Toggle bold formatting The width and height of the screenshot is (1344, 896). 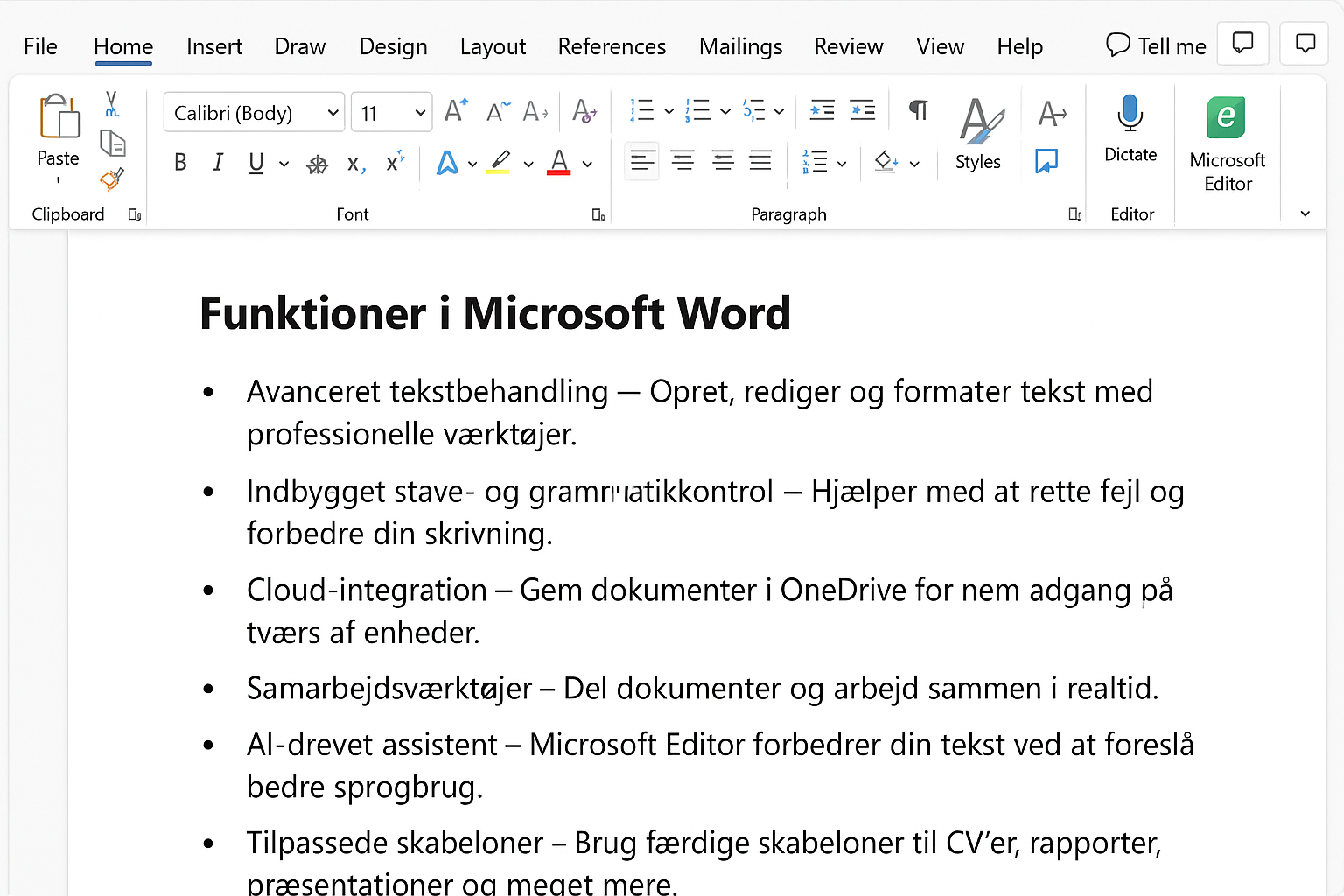click(180, 163)
